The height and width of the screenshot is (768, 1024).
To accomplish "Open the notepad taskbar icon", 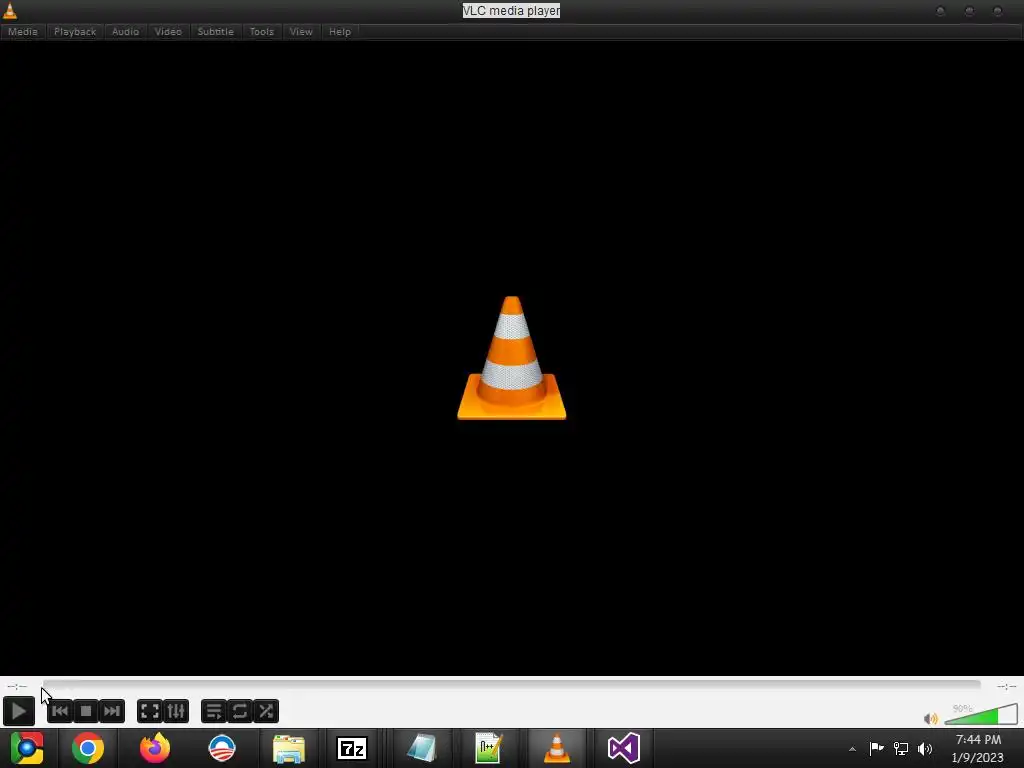I will [x=422, y=748].
